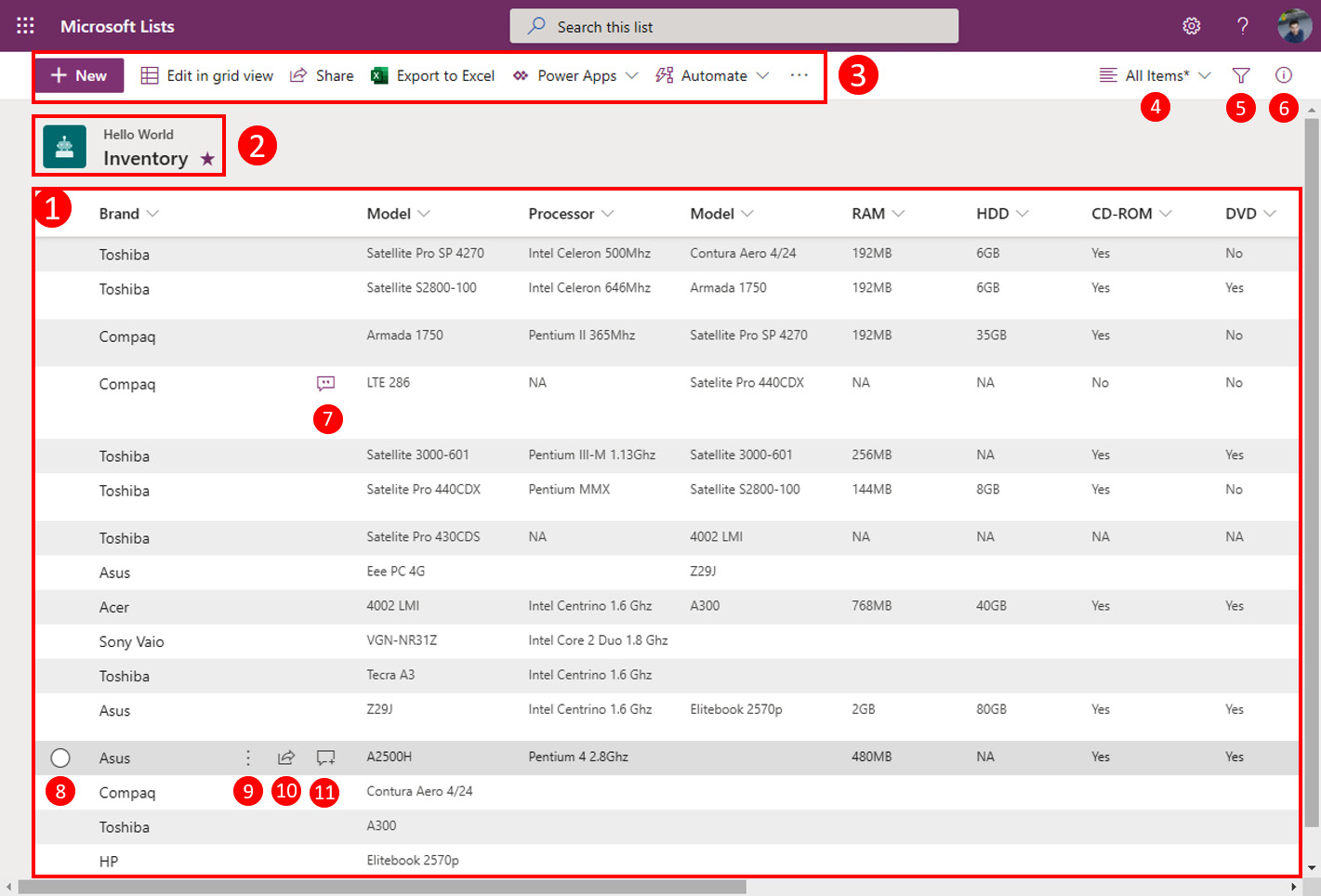Image resolution: width=1321 pixels, height=896 pixels.
Task: Click the Elitebook 2570p cell in HP row
Action: coord(413,861)
